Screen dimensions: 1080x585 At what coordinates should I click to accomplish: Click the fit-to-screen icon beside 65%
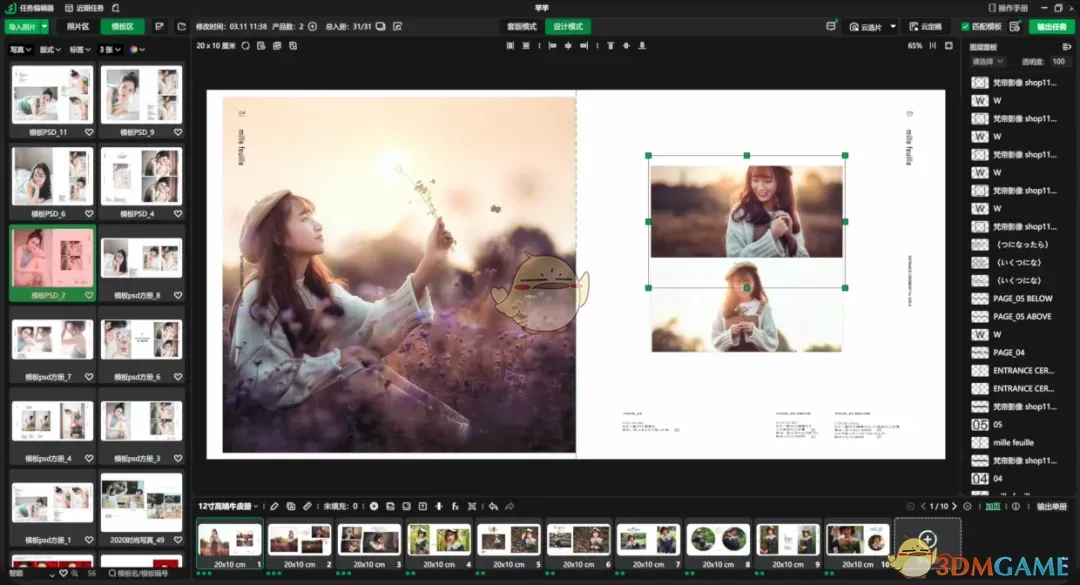pyautogui.click(x=933, y=46)
